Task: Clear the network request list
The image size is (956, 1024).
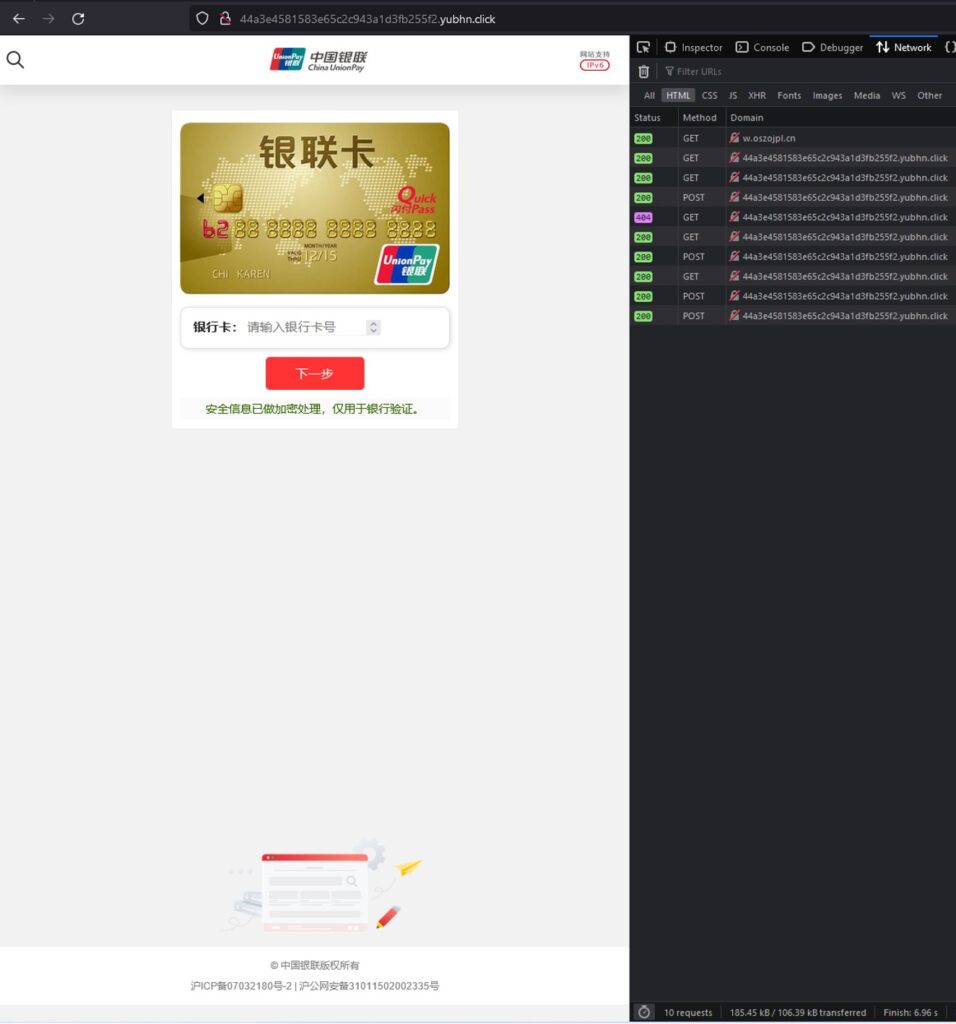Action: click(x=643, y=71)
